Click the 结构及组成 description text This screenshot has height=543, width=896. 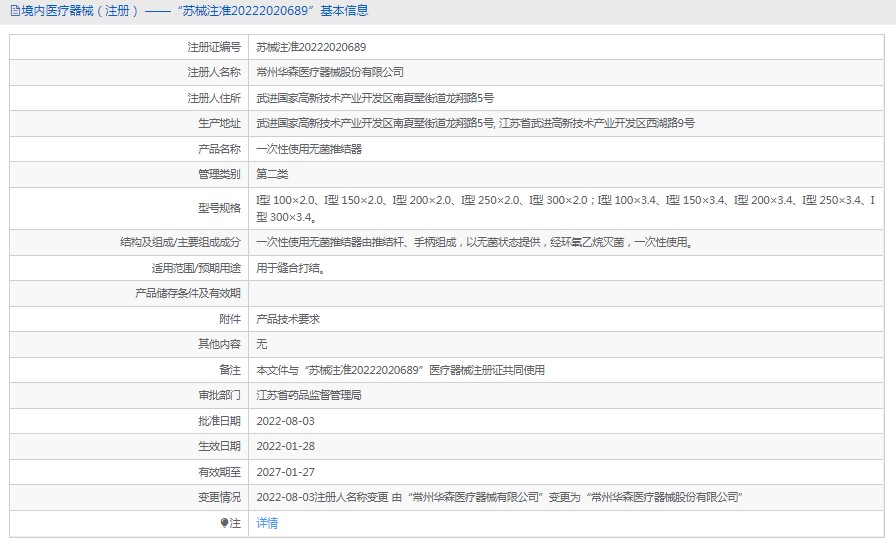coord(475,242)
